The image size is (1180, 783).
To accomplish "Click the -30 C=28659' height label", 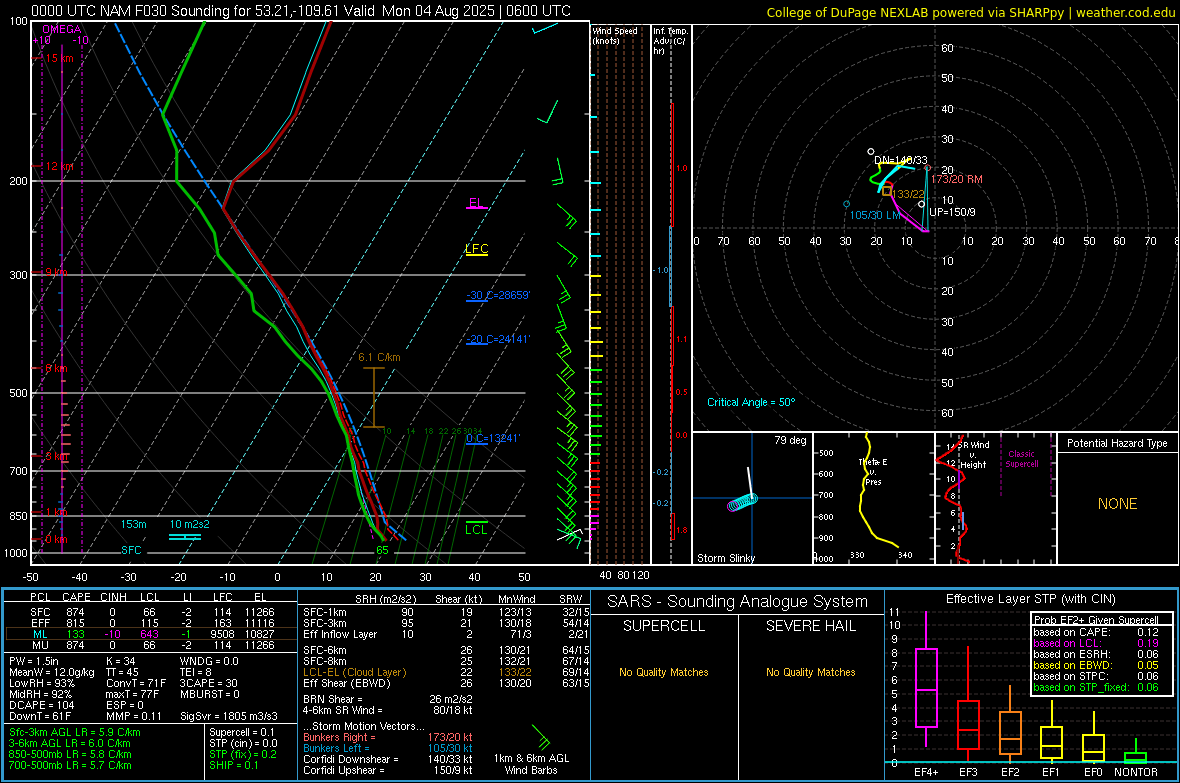I will pos(497,295).
